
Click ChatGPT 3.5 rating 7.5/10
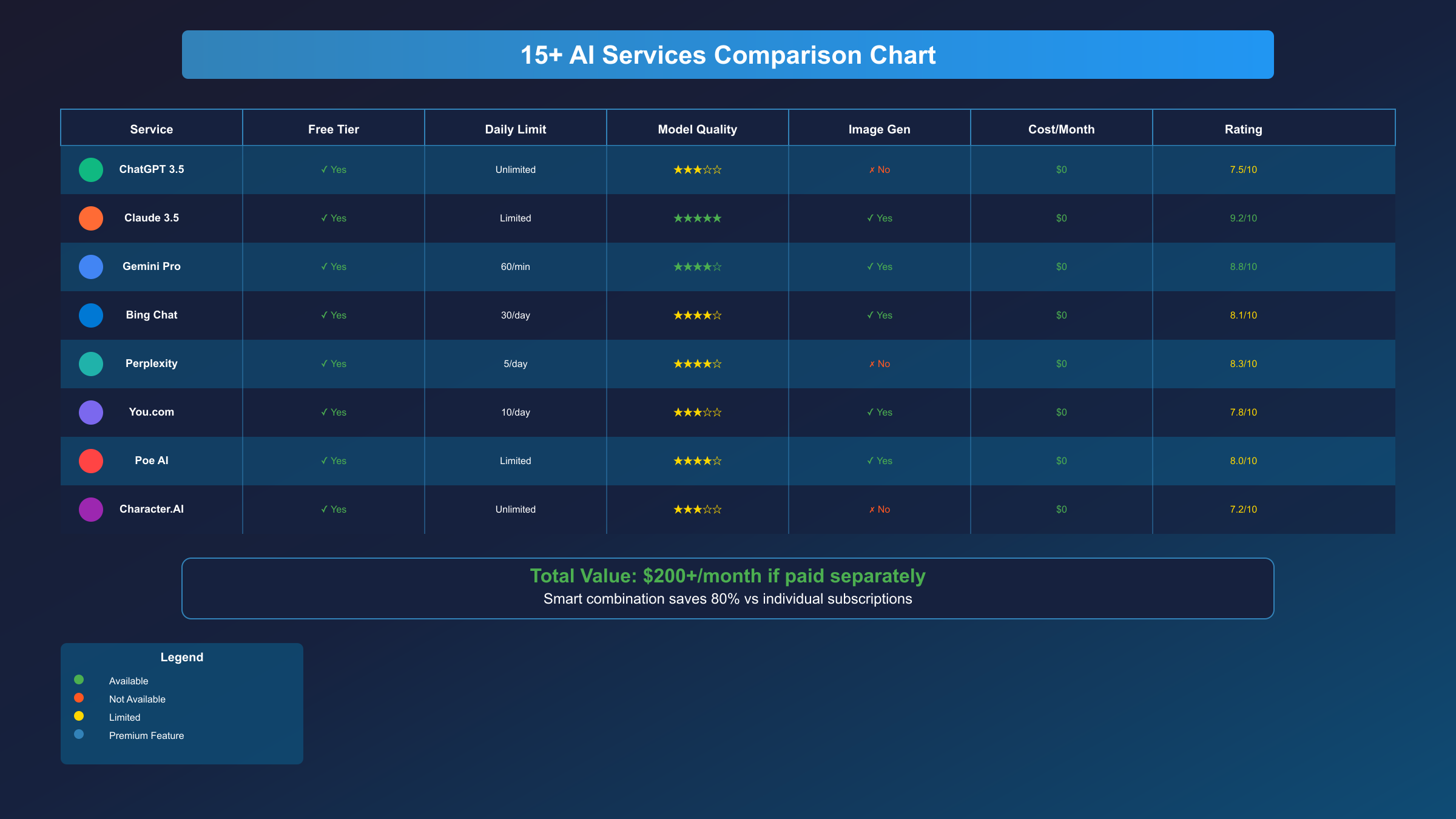tap(1244, 170)
